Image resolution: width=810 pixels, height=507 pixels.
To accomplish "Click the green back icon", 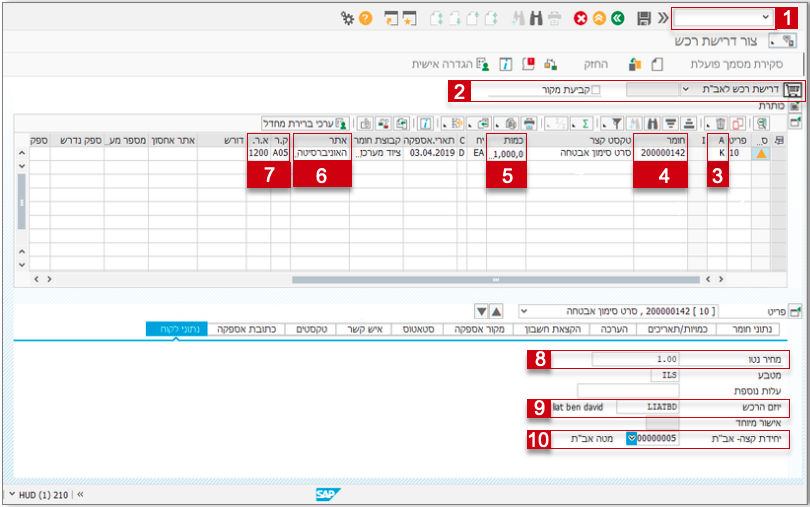I will (x=618, y=19).
